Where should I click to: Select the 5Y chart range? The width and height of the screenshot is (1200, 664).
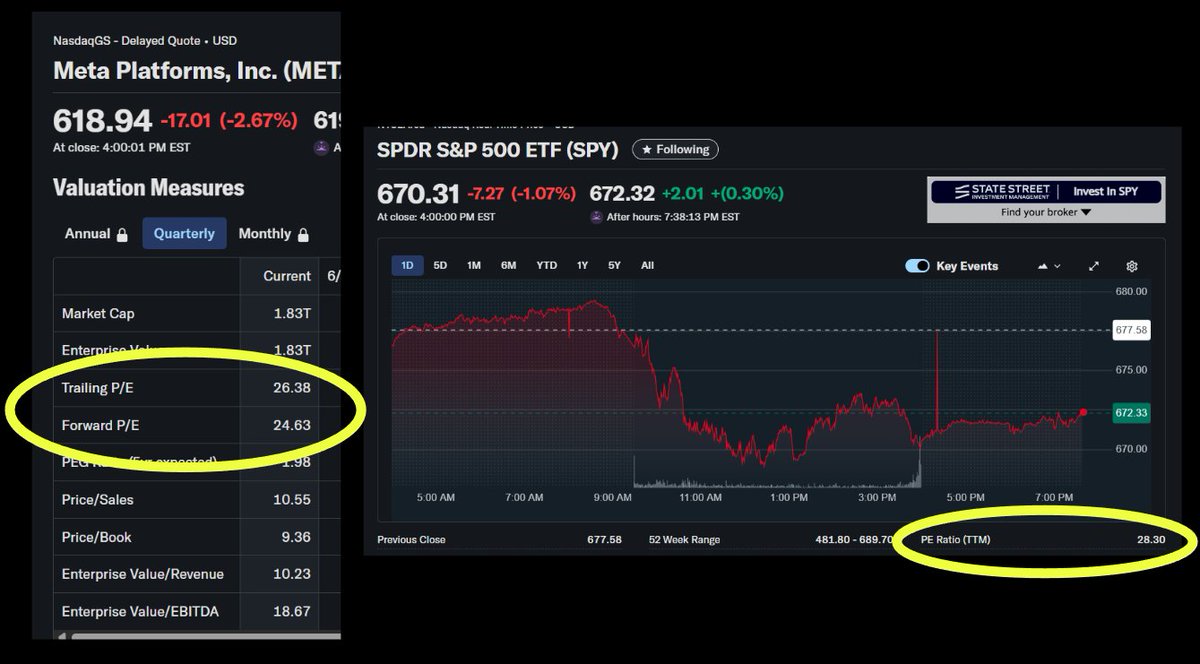click(614, 265)
